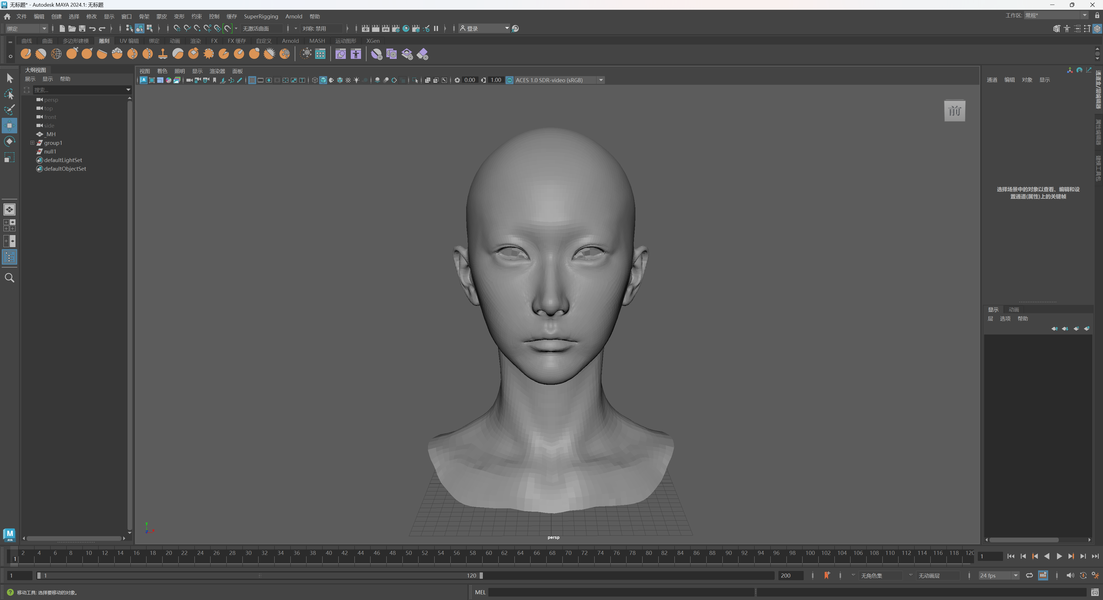Open the Arnold menu in menu bar

[294, 16]
